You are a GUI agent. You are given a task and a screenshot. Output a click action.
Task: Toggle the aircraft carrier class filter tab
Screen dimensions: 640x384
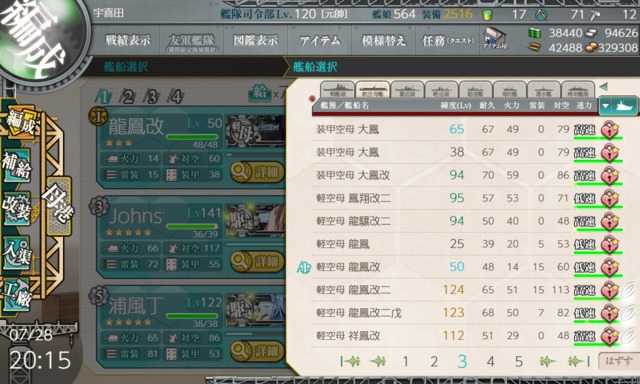coord(372,89)
